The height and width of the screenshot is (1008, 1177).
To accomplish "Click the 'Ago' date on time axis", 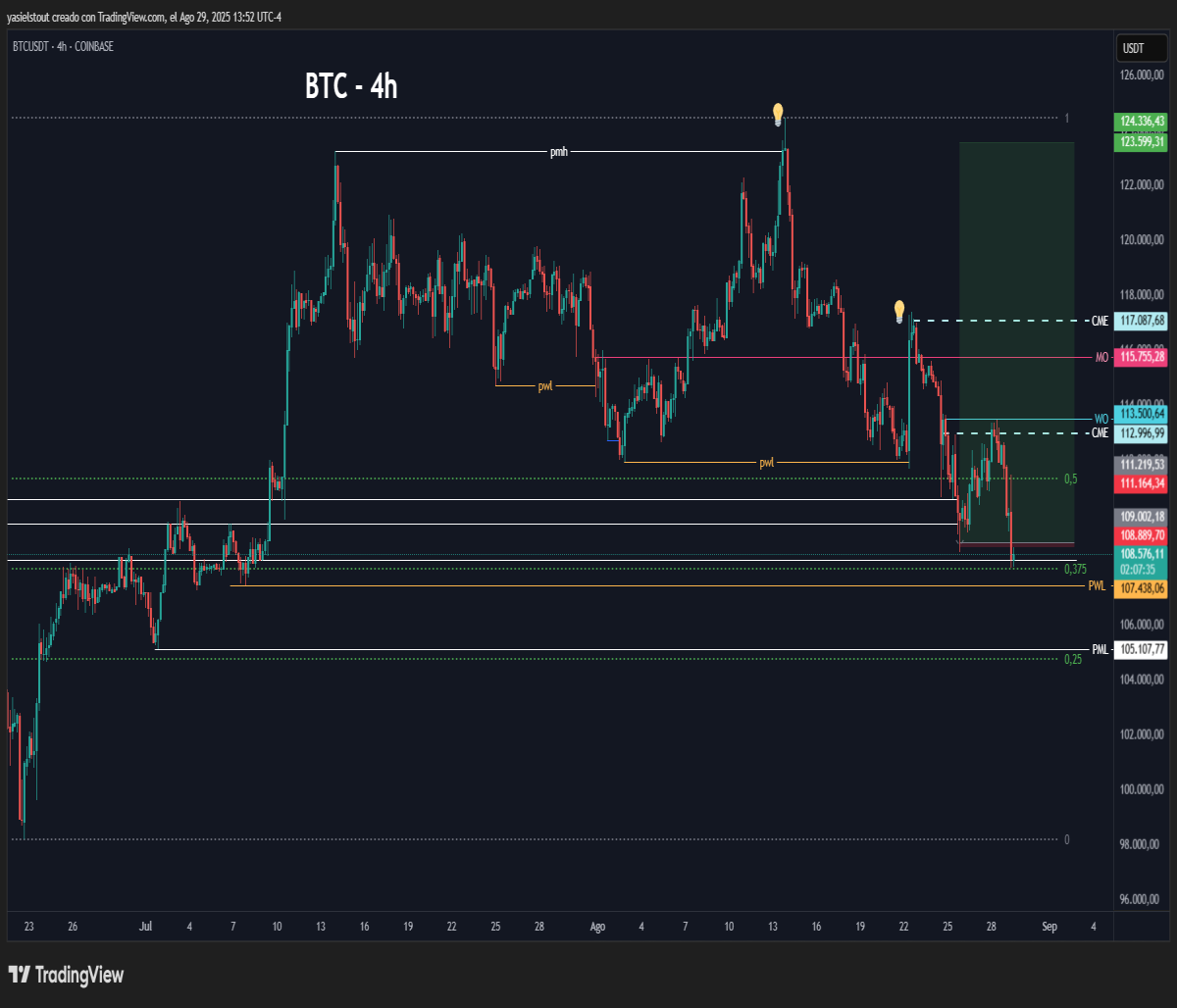I will 599,926.
